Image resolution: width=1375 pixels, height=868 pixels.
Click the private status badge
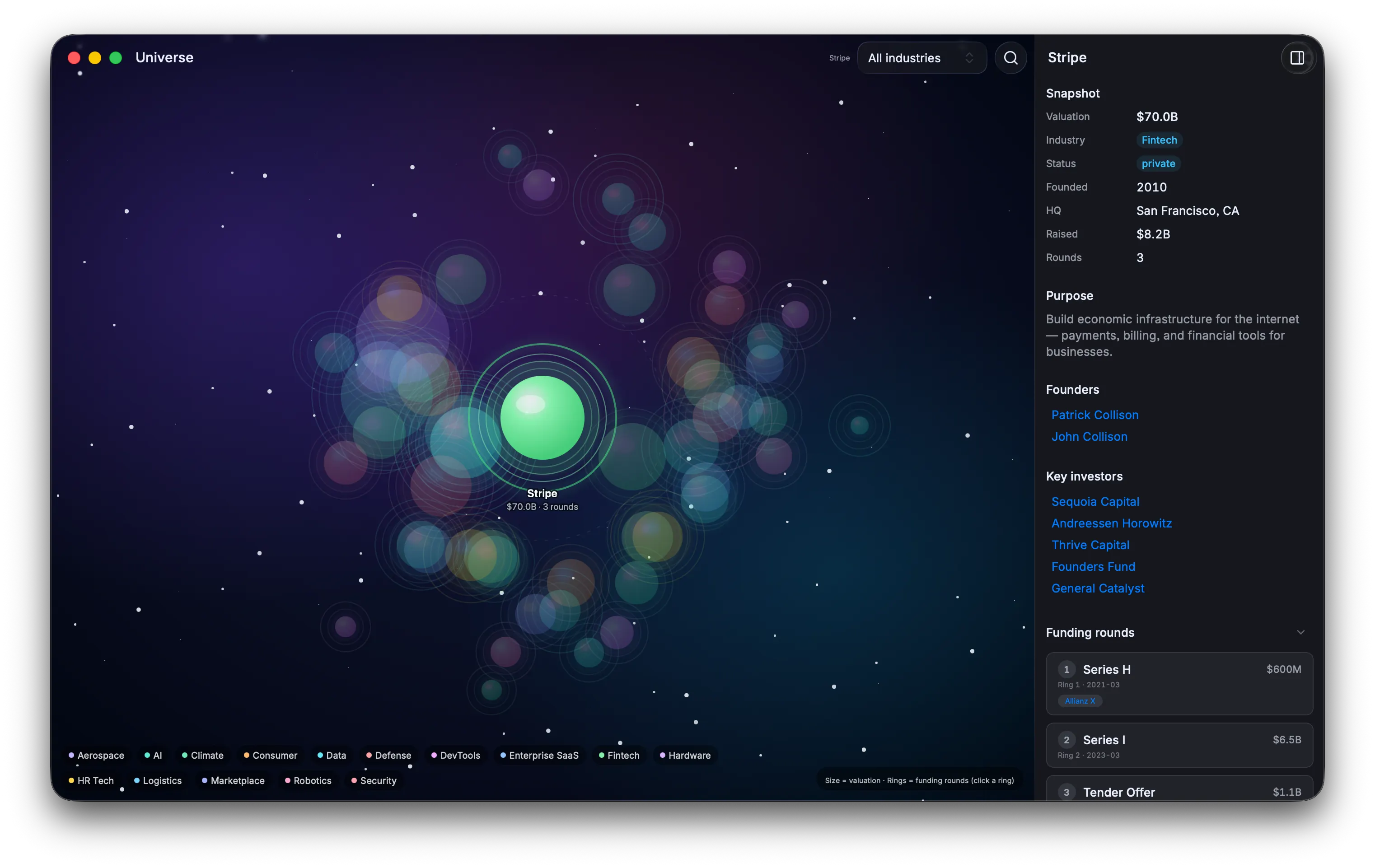click(x=1158, y=164)
